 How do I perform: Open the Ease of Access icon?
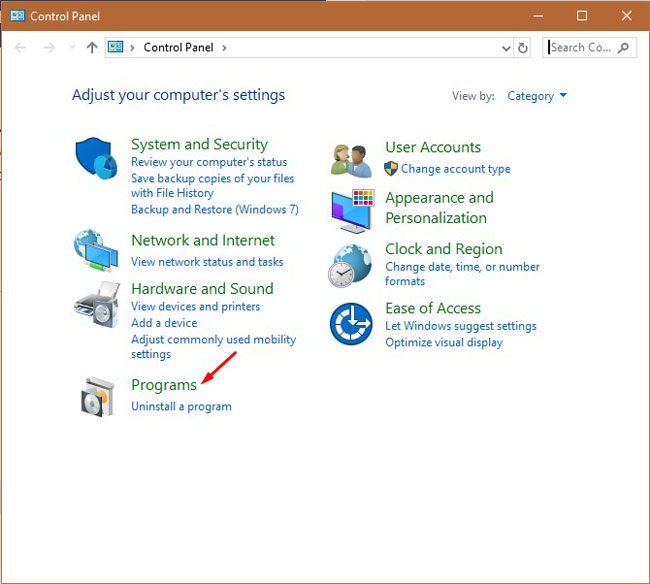click(x=351, y=324)
